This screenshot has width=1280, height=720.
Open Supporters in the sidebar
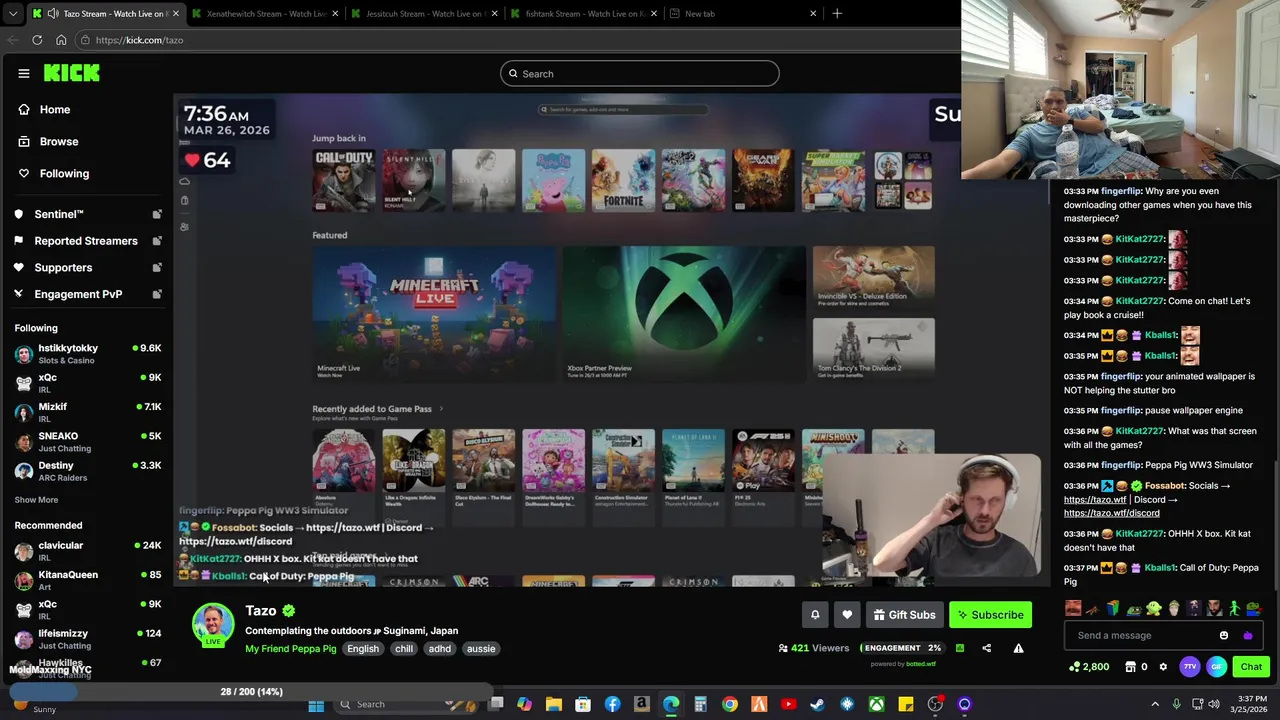(x=88, y=268)
